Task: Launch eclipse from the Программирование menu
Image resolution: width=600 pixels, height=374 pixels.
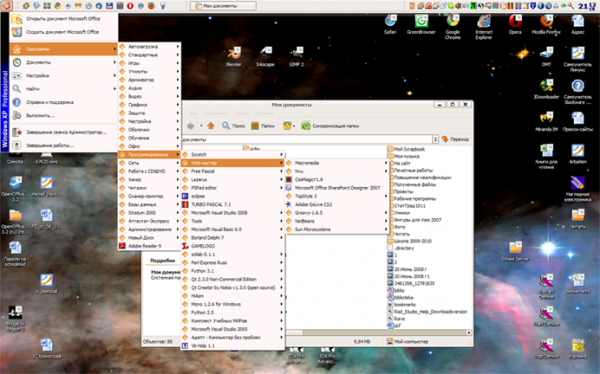Action: coord(232,196)
